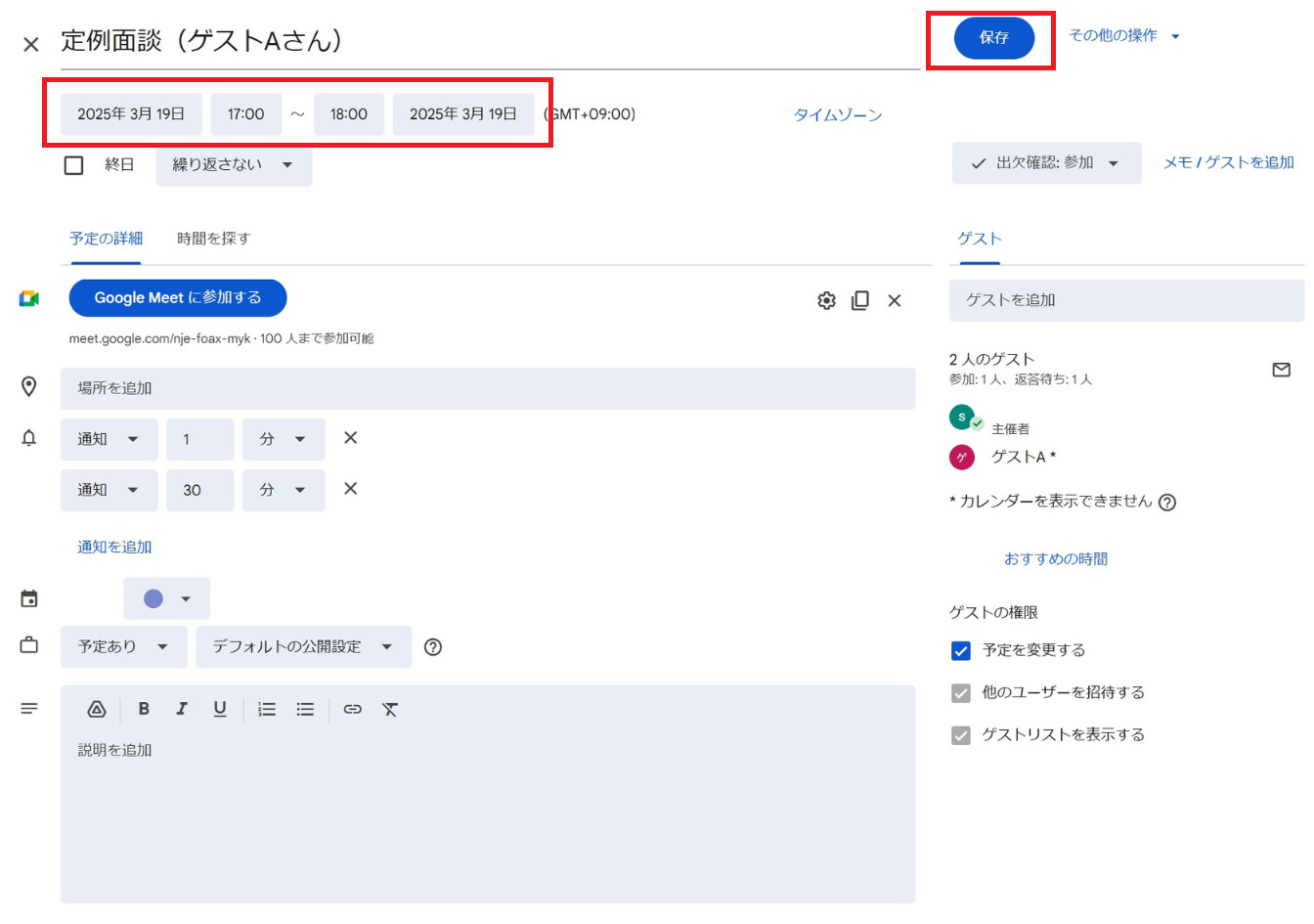Switch to the 時間を探す tab
This screenshot has height=924, width=1314.
[x=213, y=239]
